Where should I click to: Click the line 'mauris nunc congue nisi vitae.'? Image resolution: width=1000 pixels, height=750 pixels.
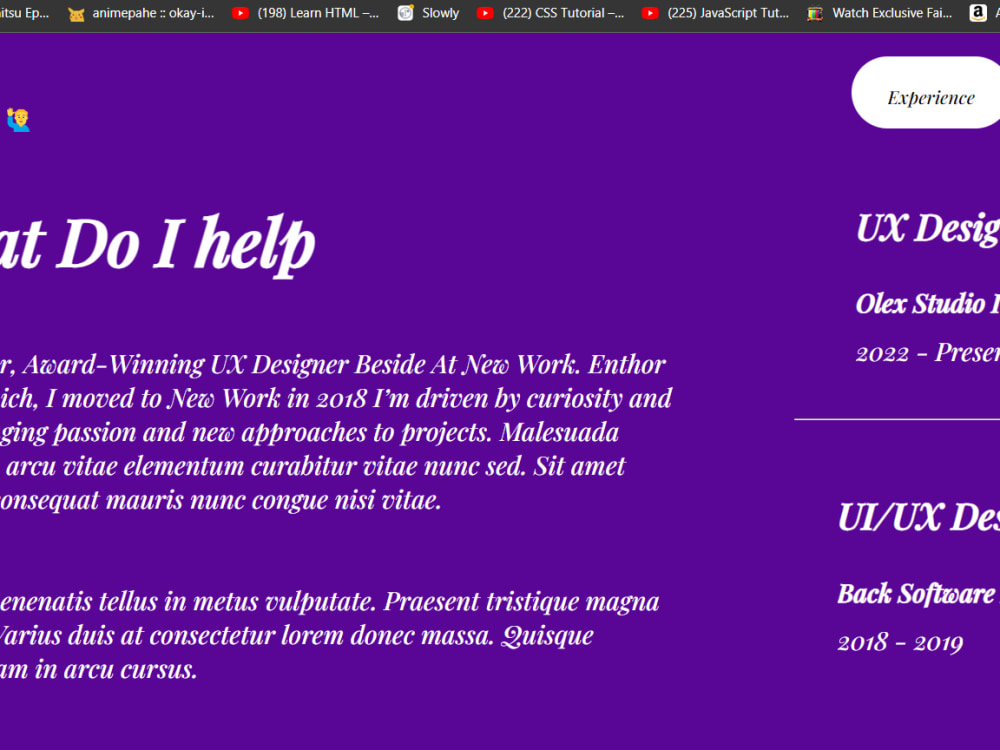(x=221, y=501)
